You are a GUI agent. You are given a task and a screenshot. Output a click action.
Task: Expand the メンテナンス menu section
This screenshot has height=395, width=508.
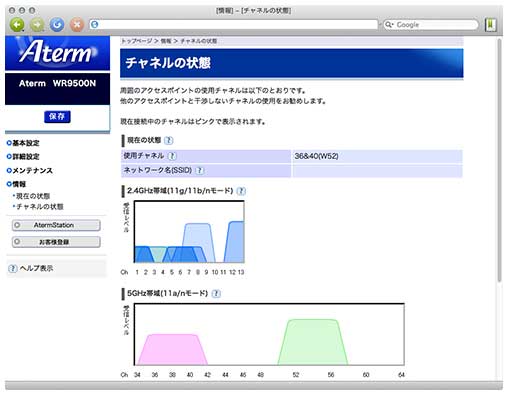point(30,170)
